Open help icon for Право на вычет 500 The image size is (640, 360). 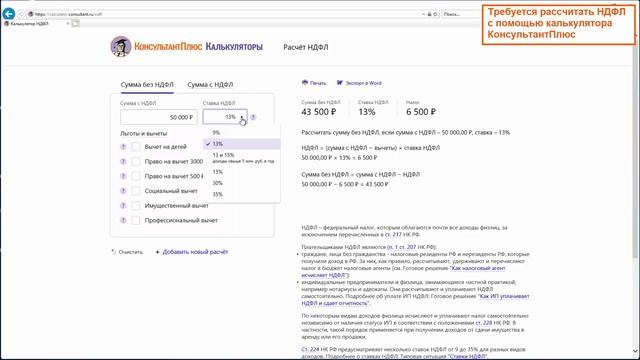123,176
